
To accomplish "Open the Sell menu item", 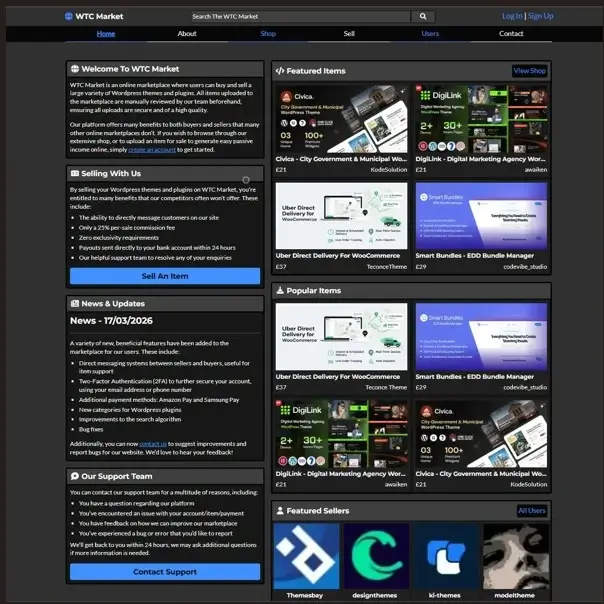I will [349, 34].
